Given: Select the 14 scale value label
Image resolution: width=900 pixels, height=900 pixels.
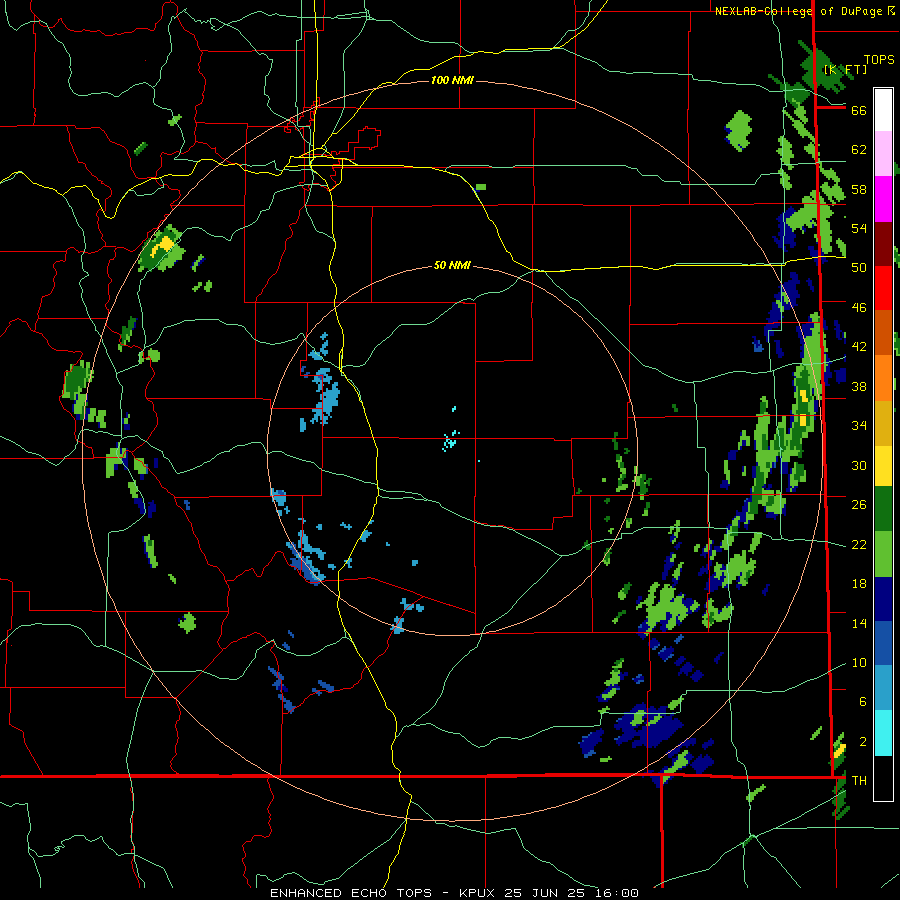Looking at the screenshot, I should pos(859,623).
